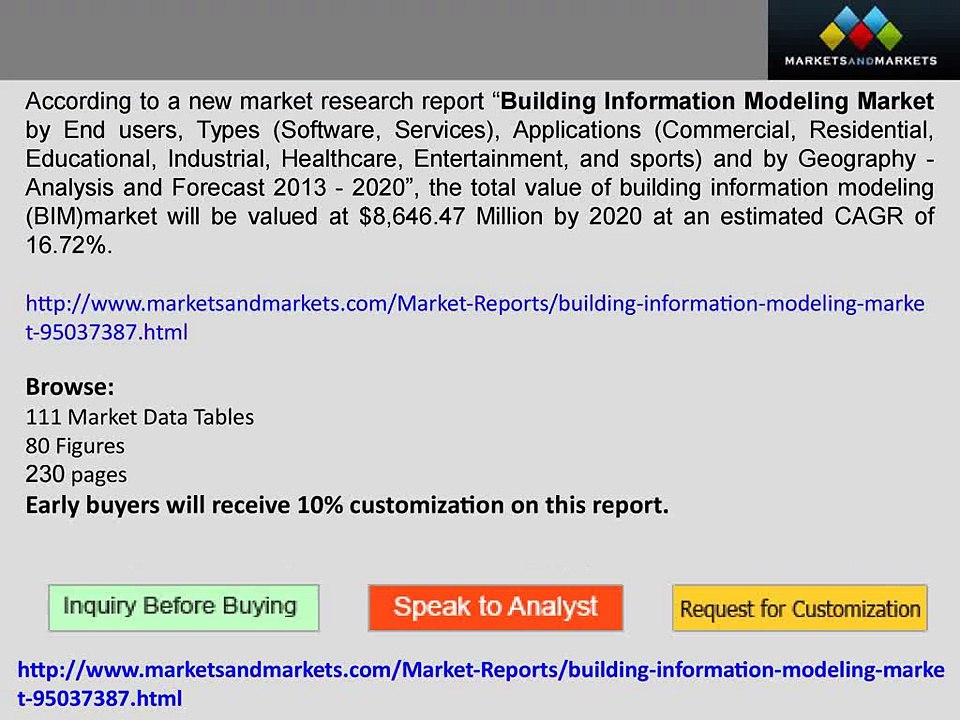Image resolution: width=960 pixels, height=720 pixels.
Task: Click the '16.72%' CAGR figure
Action: (x=69, y=245)
